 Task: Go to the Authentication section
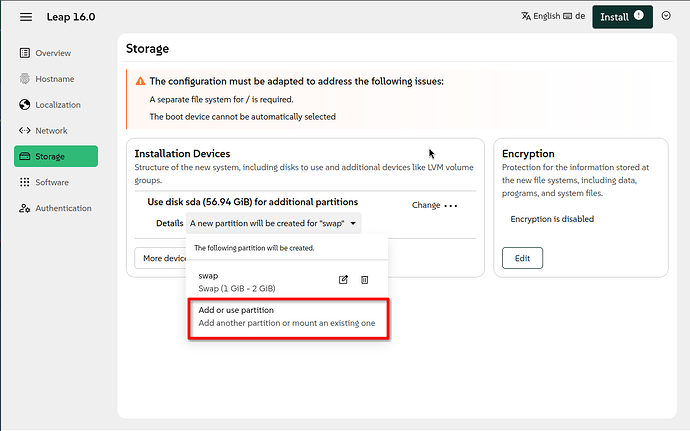pyautogui.click(x=56, y=208)
